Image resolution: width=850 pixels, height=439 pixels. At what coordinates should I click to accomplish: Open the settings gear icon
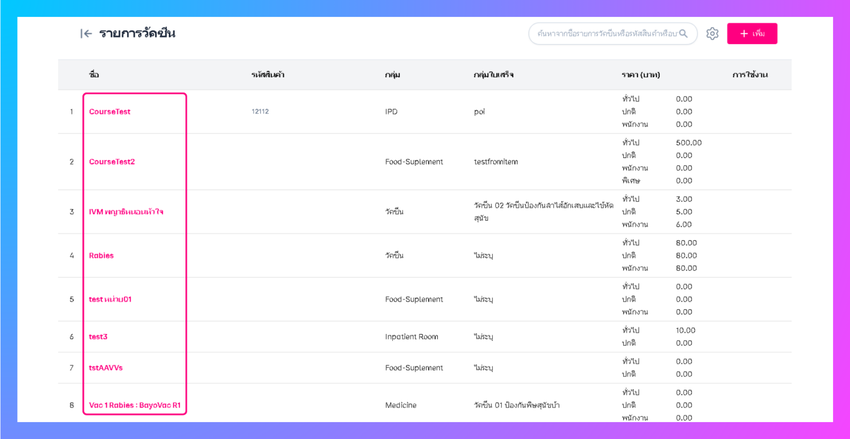712,34
